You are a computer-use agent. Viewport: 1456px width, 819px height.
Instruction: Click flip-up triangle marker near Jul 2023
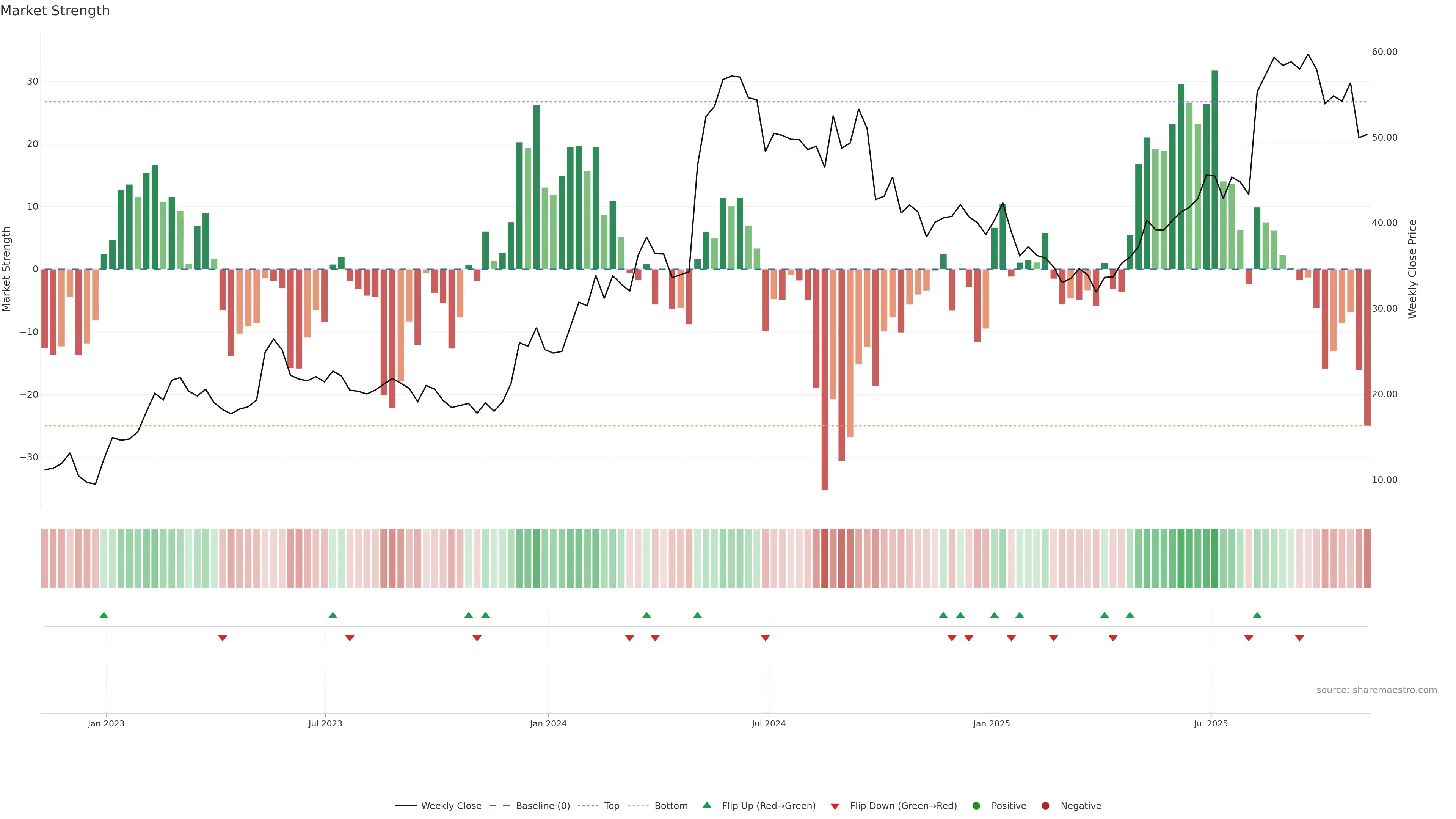pyautogui.click(x=333, y=615)
